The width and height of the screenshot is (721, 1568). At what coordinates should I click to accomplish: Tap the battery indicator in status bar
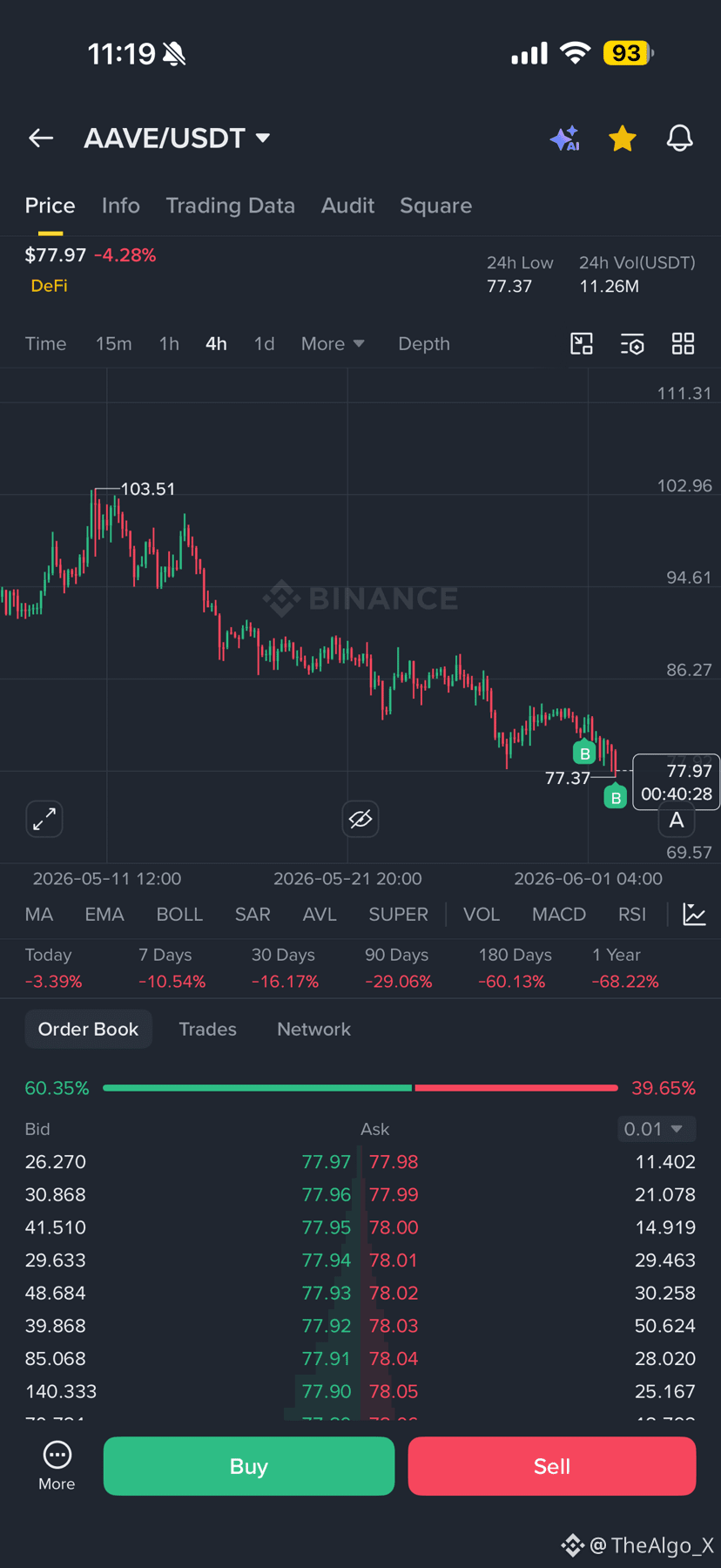pos(628,53)
